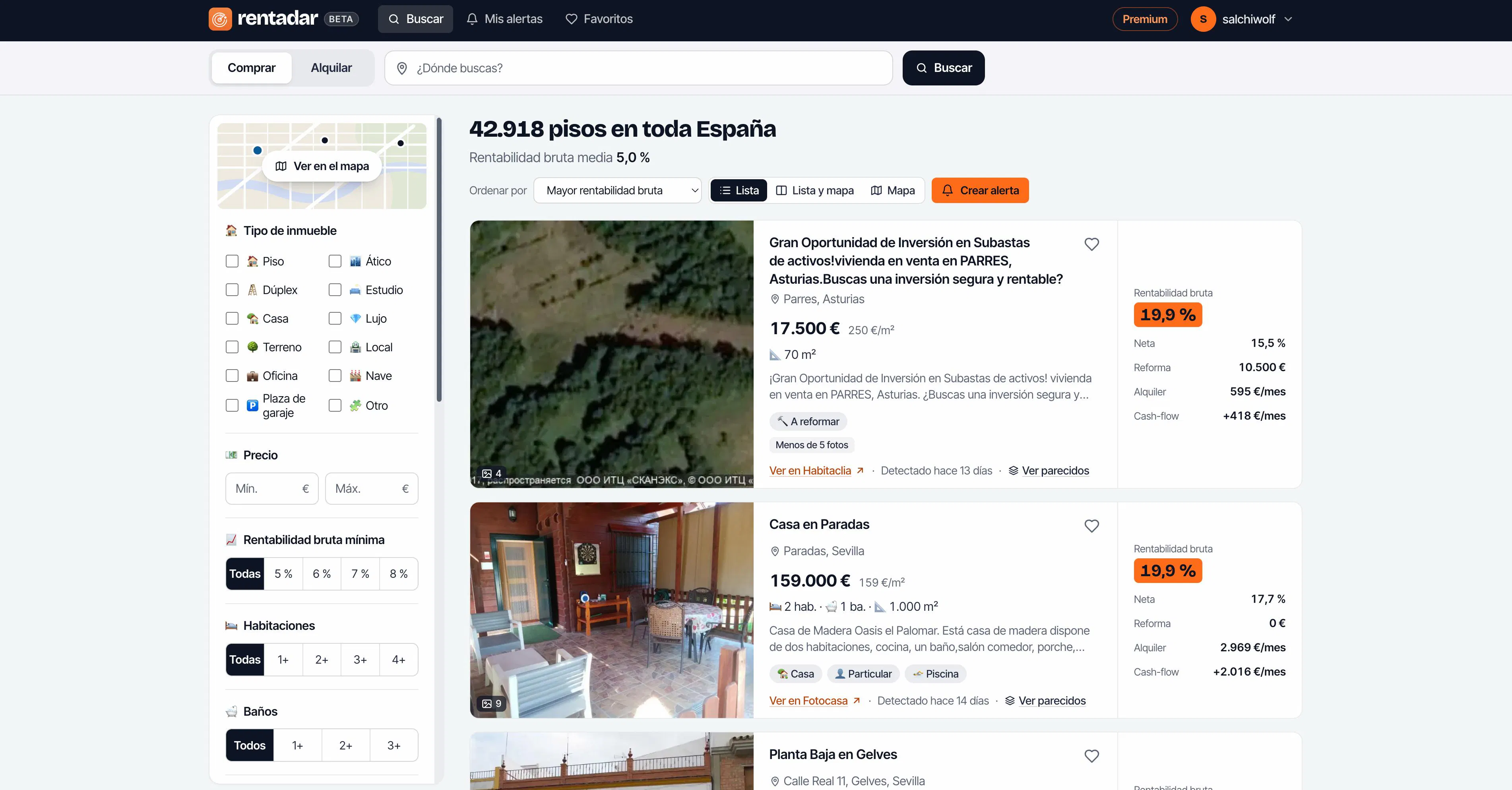The height and width of the screenshot is (790, 1512).
Task: Set minimum gross yield to 6 %
Action: point(322,574)
